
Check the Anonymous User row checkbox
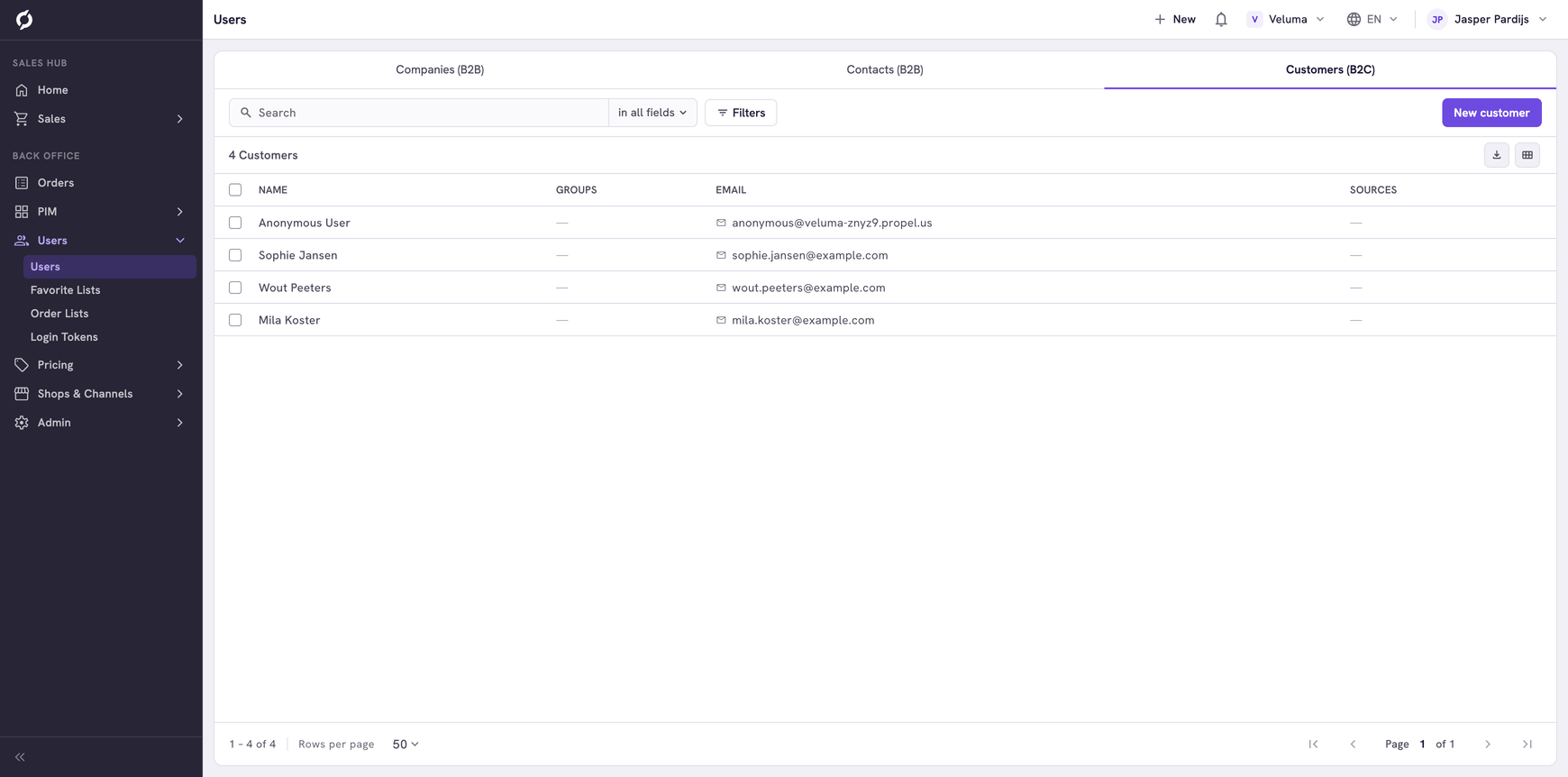[x=235, y=223]
